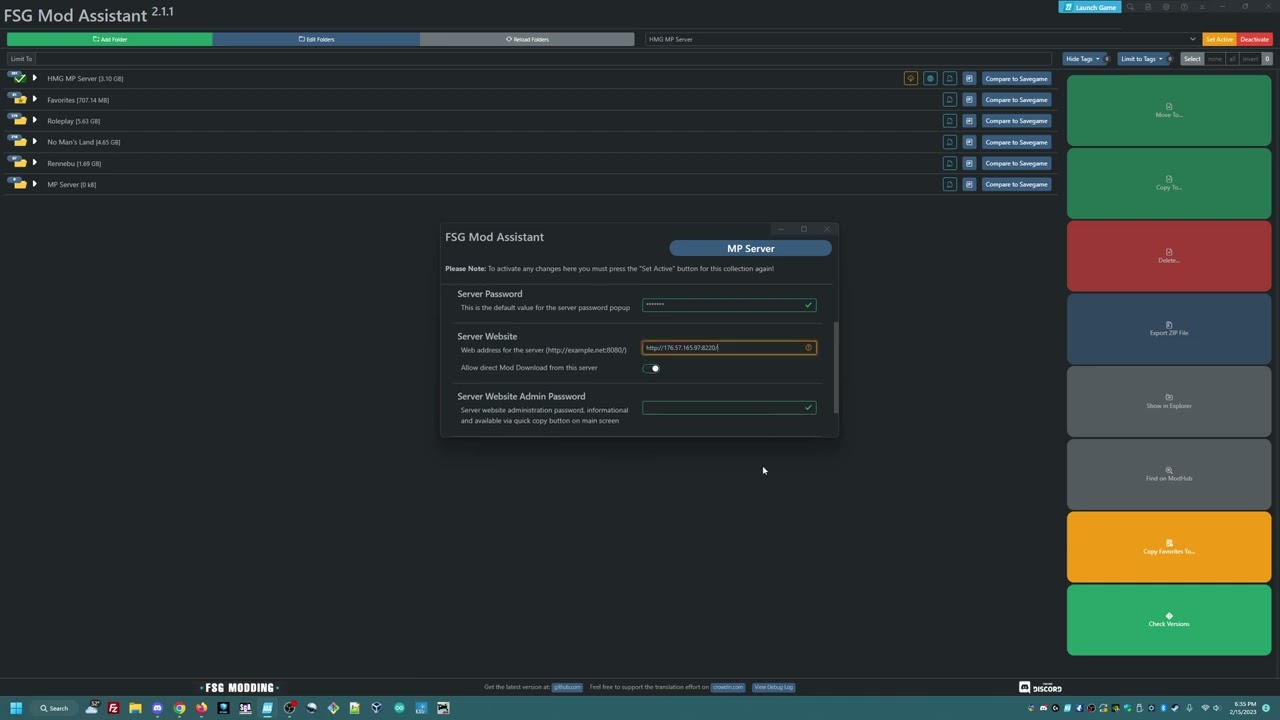The image size is (1280, 720).
Task: Click the Reload Folders tab button
Action: point(527,39)
